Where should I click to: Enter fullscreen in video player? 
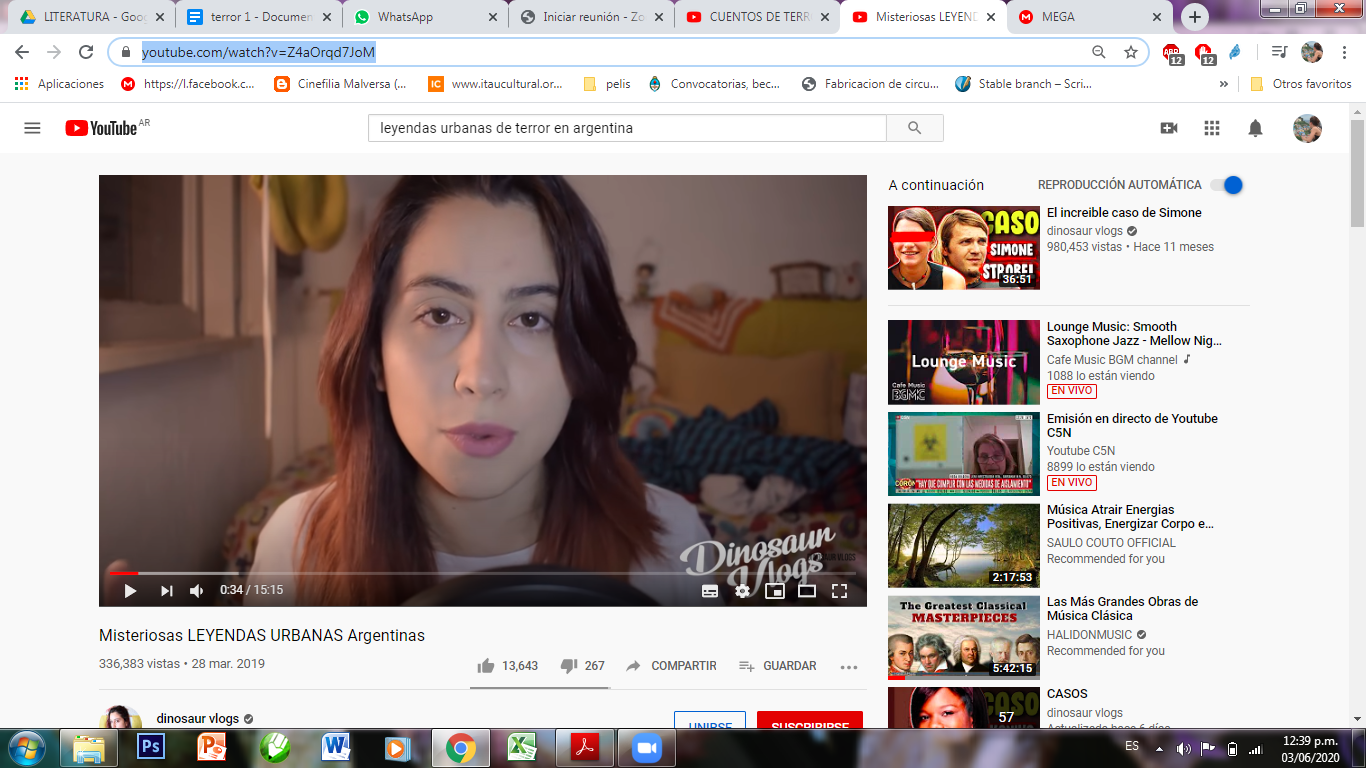point(840,590)
